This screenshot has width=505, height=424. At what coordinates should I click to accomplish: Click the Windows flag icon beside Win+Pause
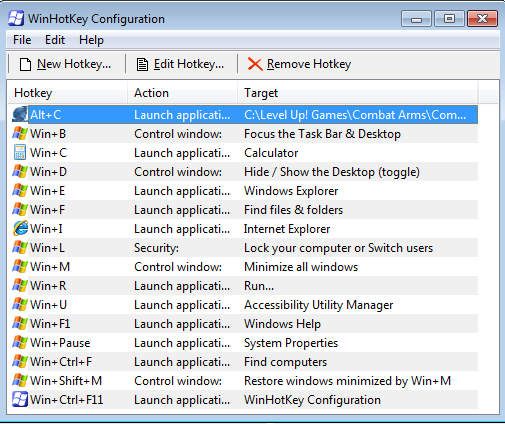pos(20,343)
